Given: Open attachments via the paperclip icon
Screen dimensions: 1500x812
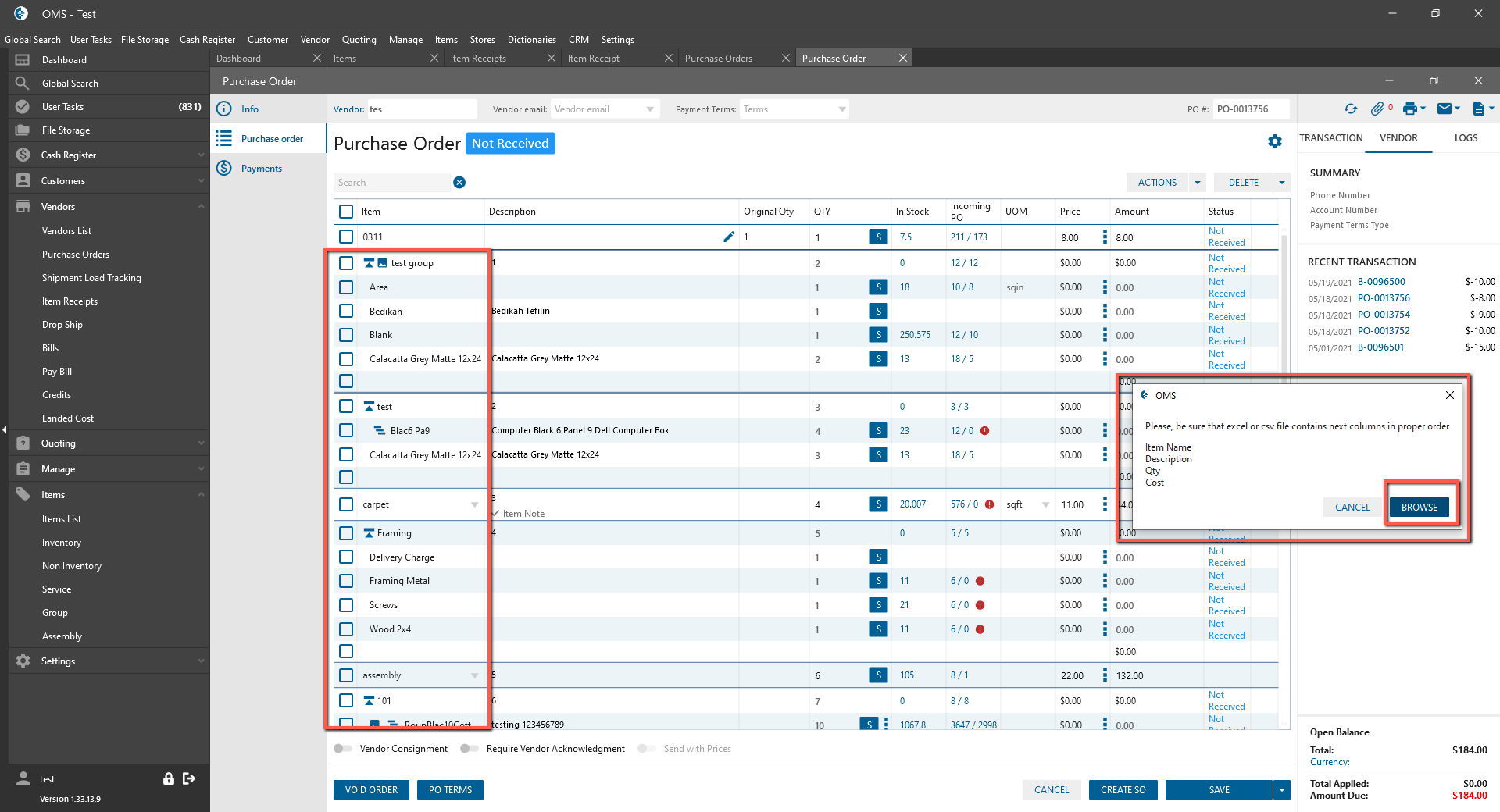Looking at the screenshot, I should [x=1377, y=109].
